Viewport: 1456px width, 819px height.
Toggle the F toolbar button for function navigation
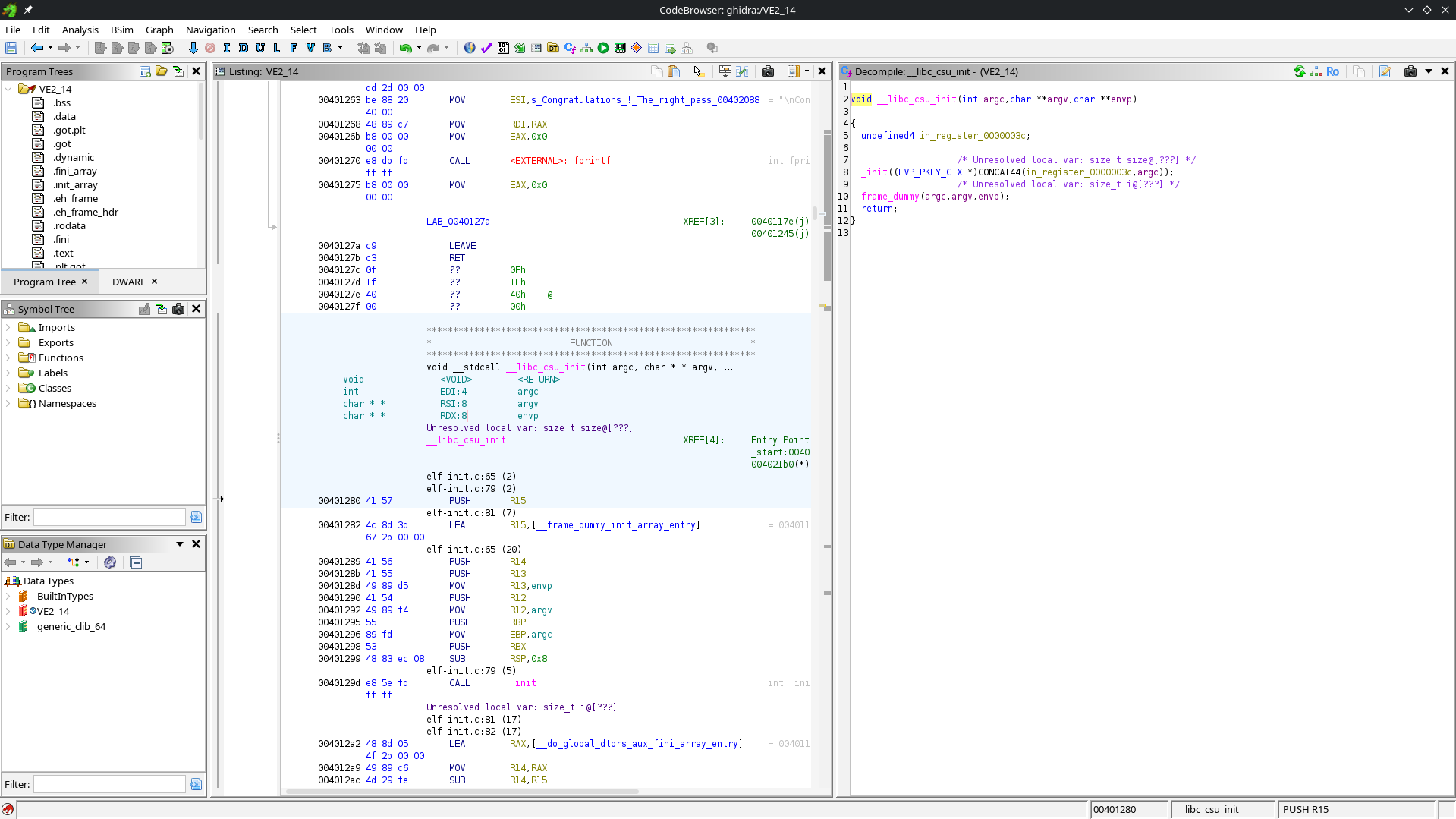point(294,48)
